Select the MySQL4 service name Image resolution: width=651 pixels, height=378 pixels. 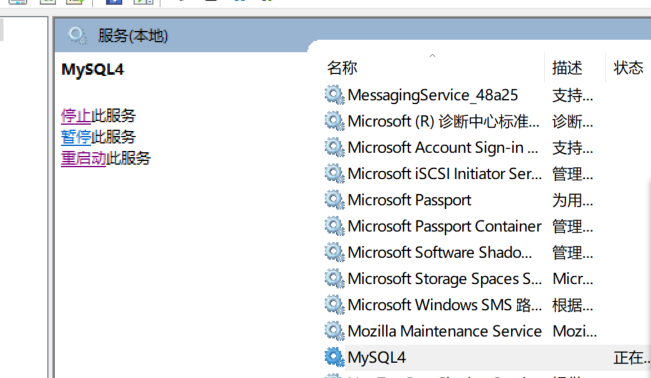point(377,358)
